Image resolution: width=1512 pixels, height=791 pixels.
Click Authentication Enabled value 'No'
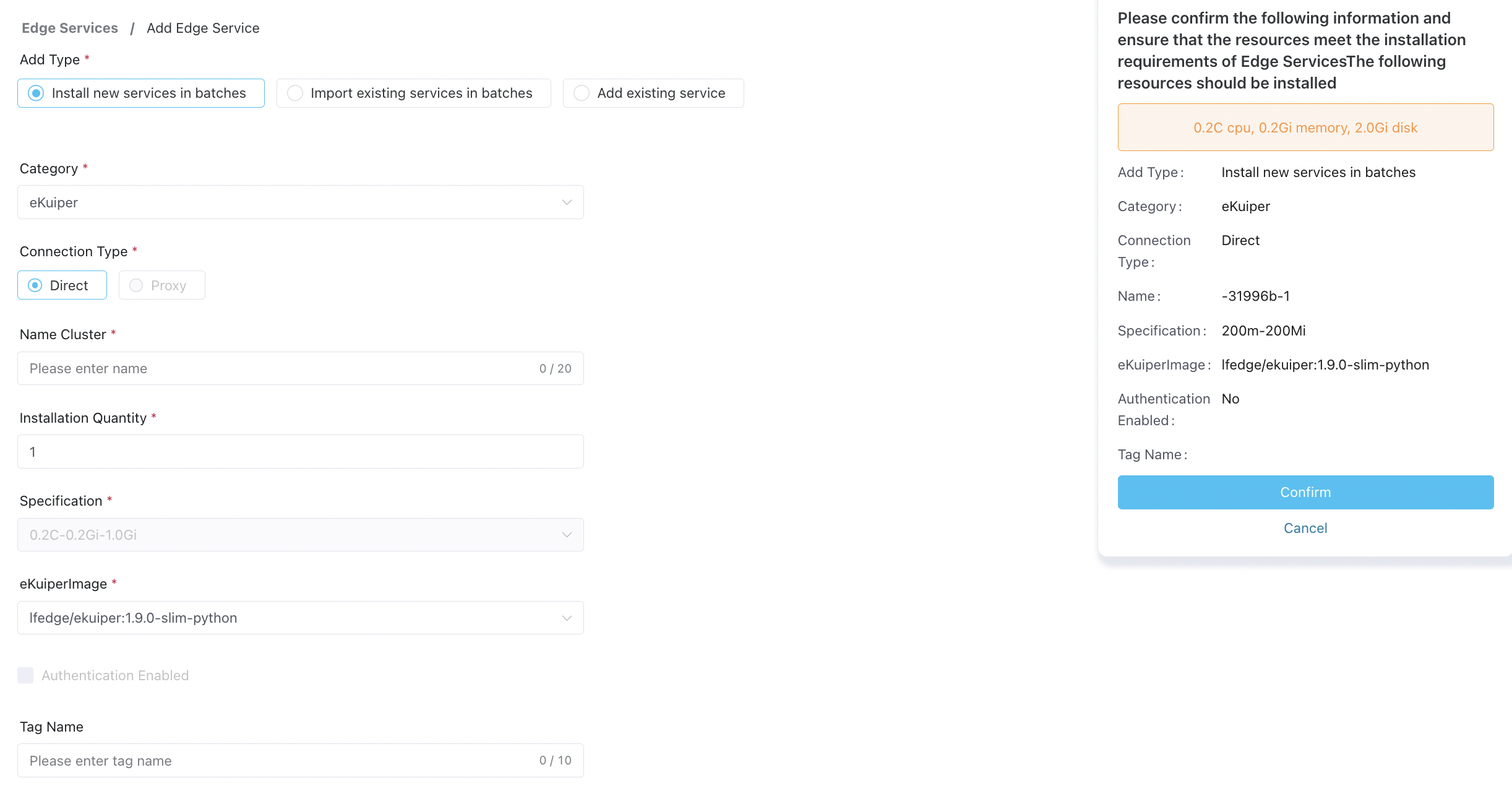pos(1231,399)
